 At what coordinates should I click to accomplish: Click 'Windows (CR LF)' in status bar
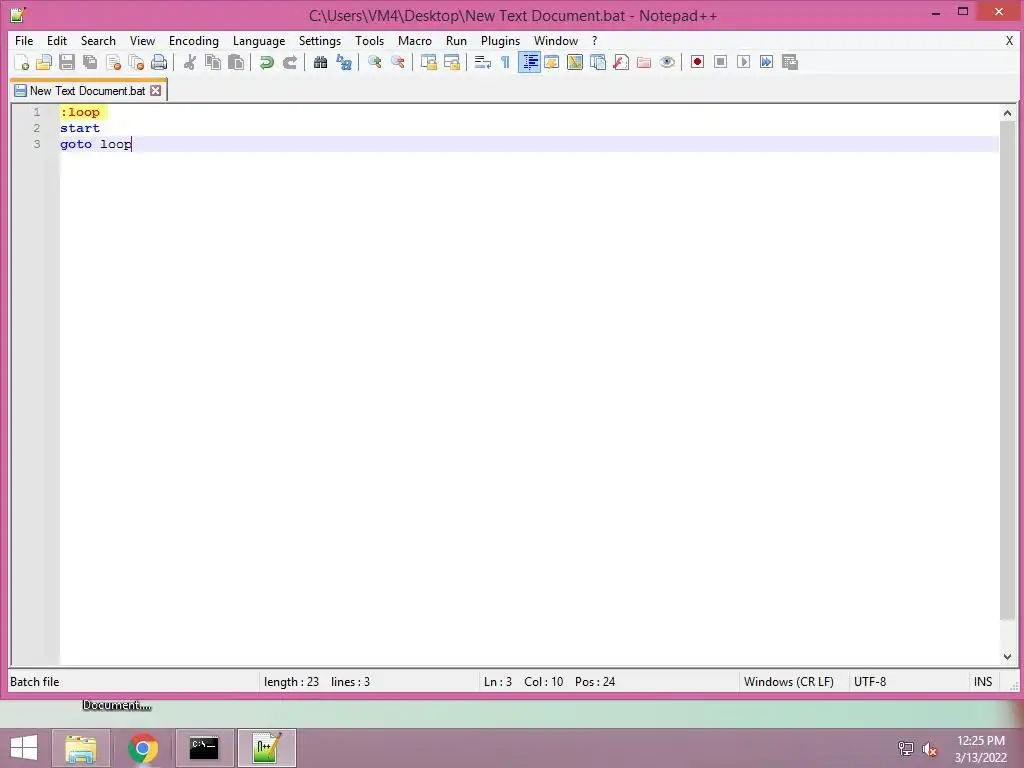point(789,682)
